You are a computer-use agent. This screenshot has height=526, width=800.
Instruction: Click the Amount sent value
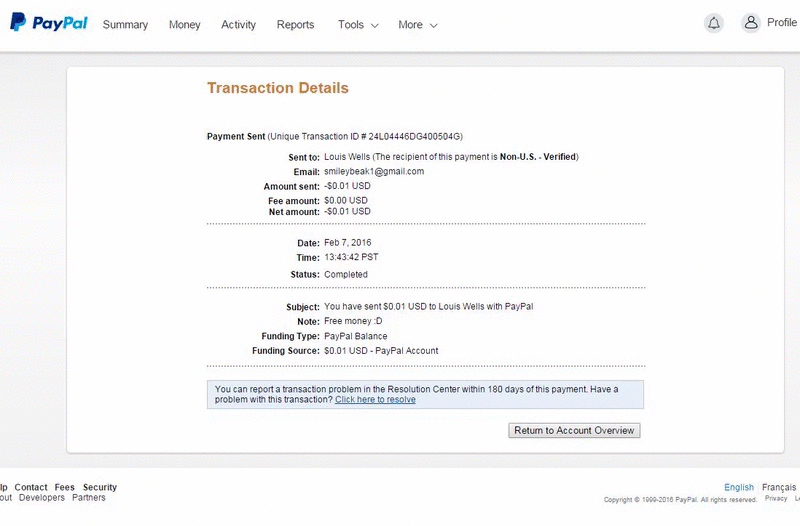click(x=347, y=186)
